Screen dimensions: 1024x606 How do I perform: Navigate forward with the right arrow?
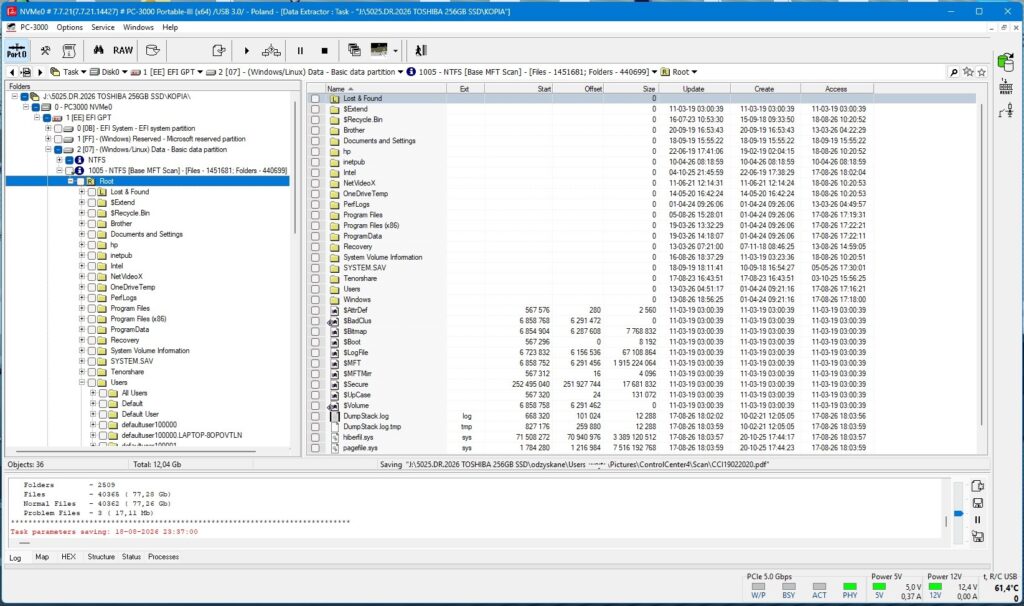40,72
